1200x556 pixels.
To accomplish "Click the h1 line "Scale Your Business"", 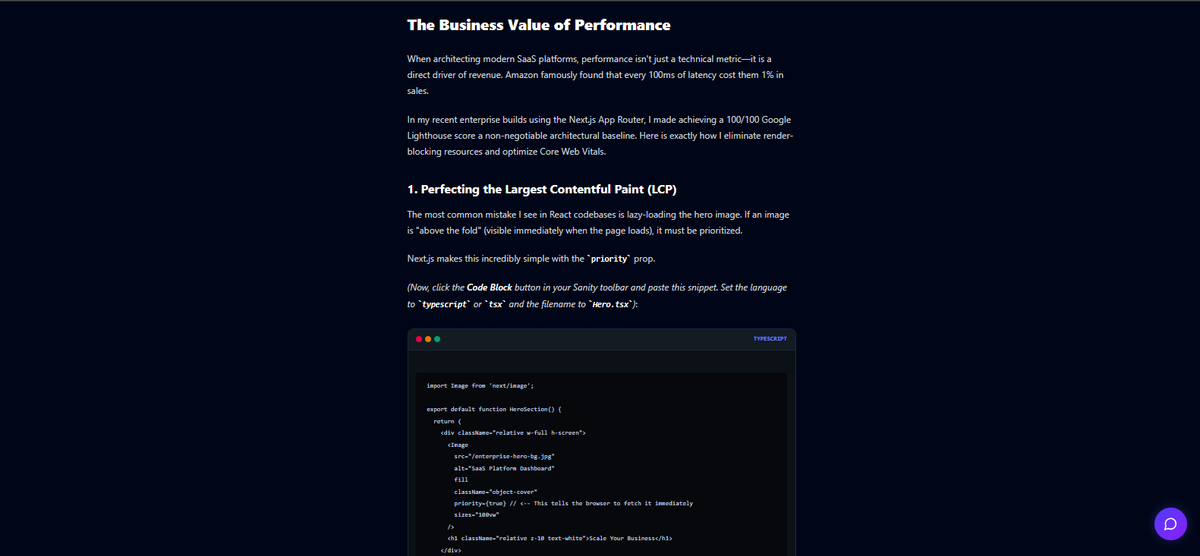I will pyautogui.click(x=559, y=538).
